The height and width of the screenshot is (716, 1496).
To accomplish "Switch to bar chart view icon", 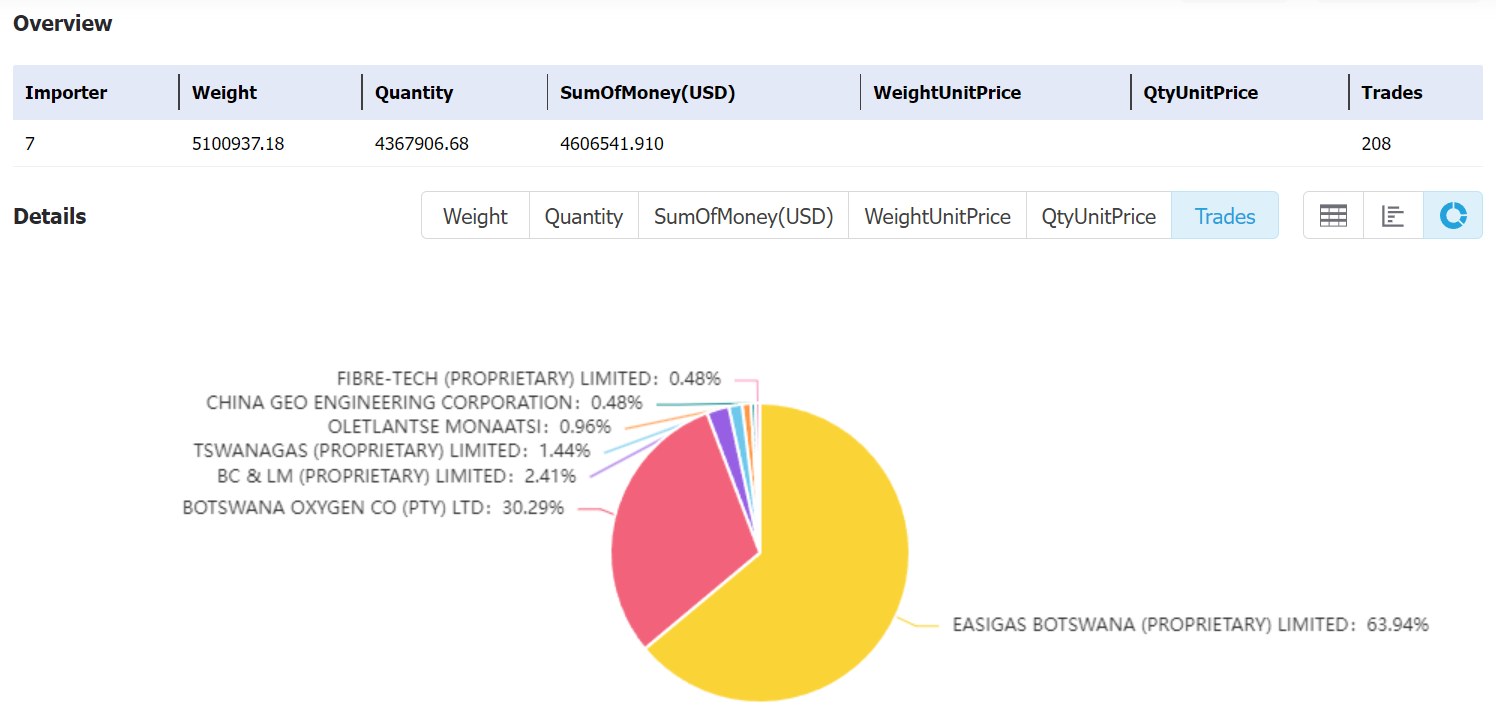I will pos(1393,215).
